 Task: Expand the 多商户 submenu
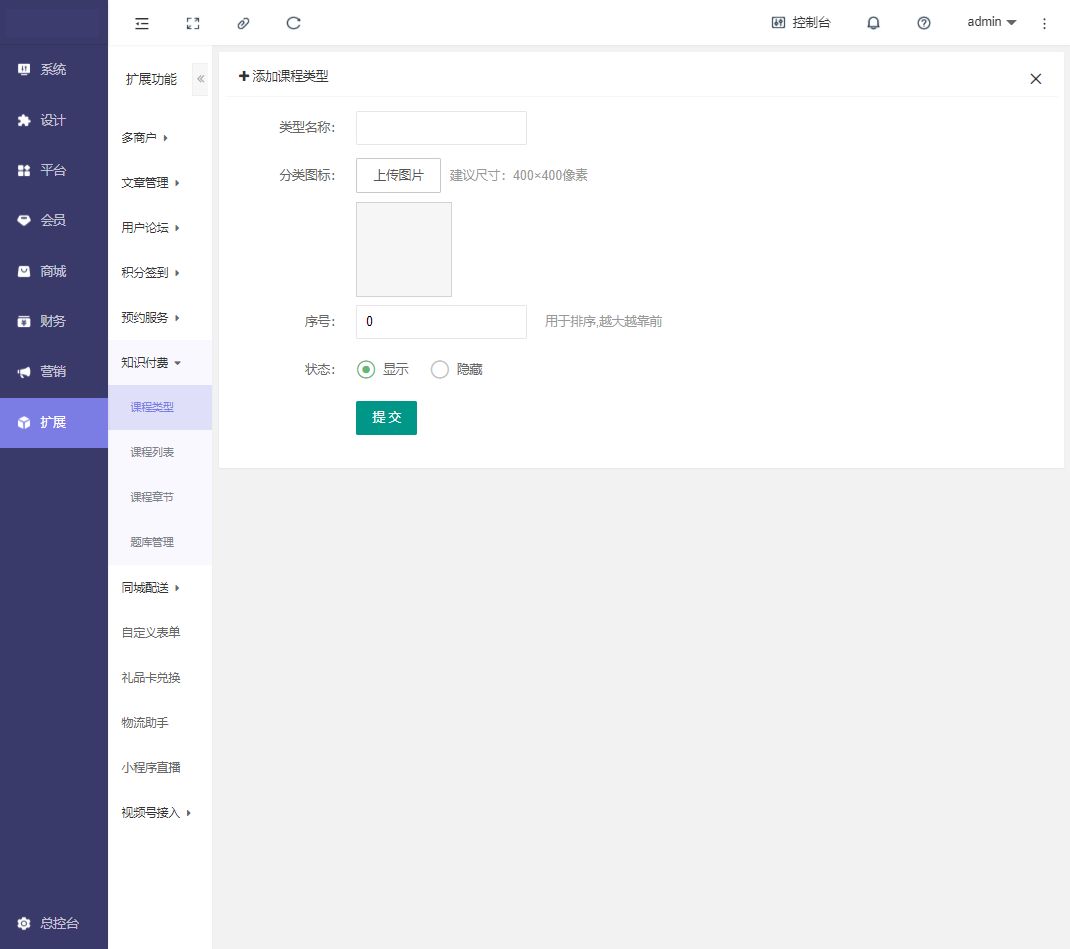click(144, 138)
